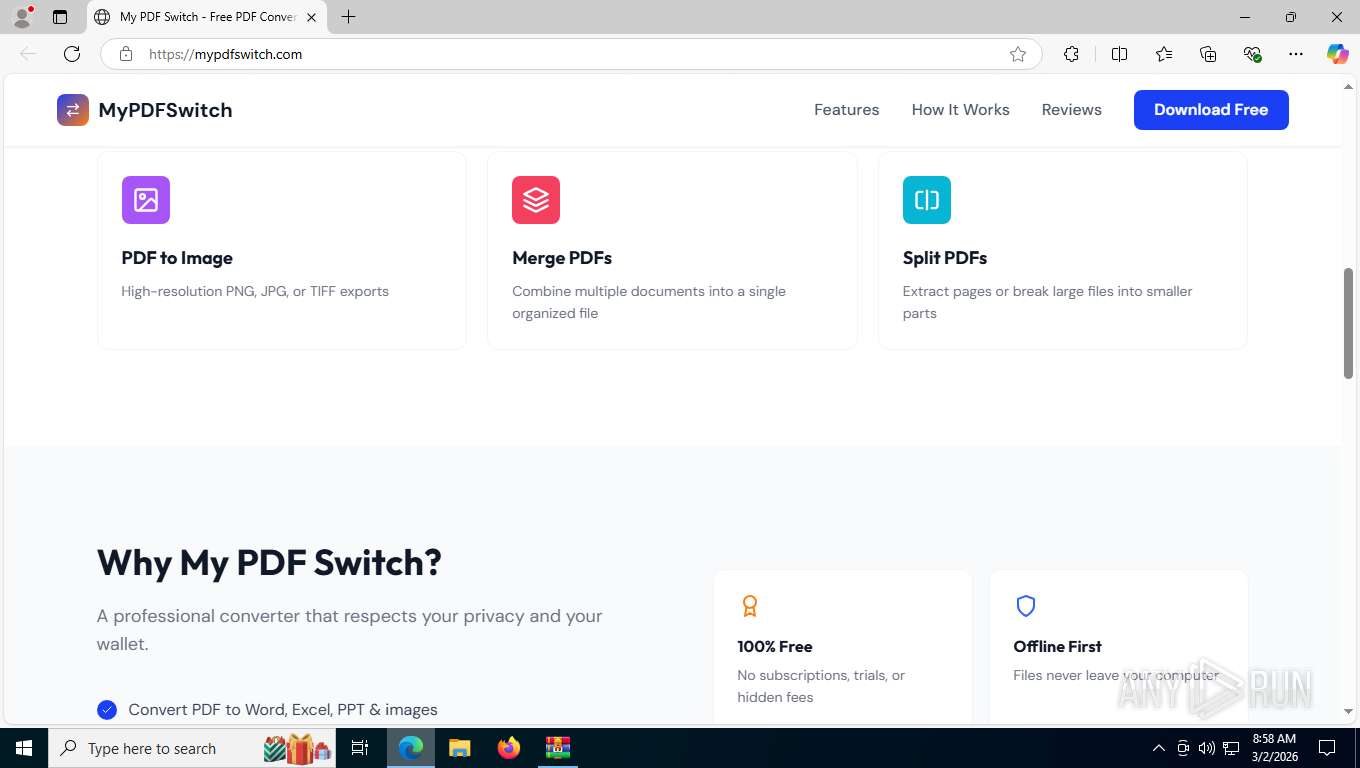1360x768 pixels.
Task: Click the address bar showing mypdfswitch.com
Action: pyautogui.click(x=570, y=54)
